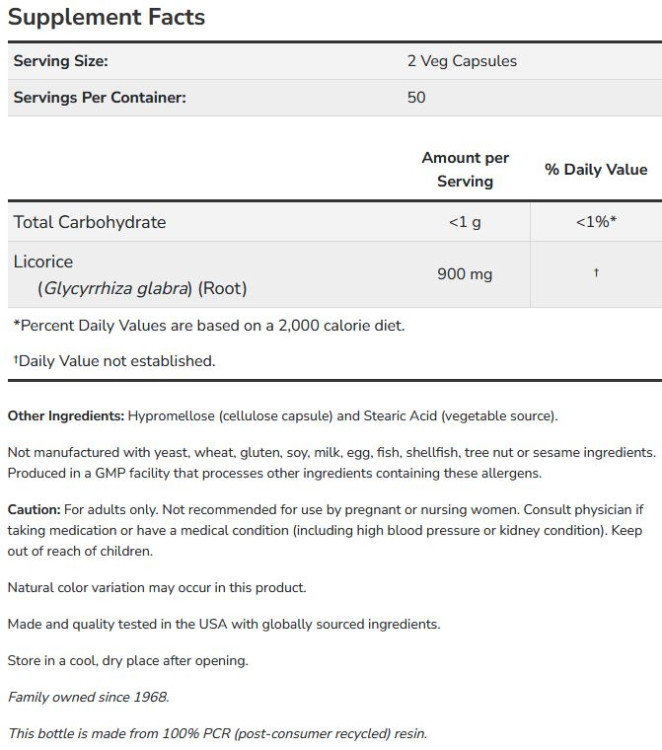
Task: Click the dagger symbol in Licorice row
Action: coord(595,273)
